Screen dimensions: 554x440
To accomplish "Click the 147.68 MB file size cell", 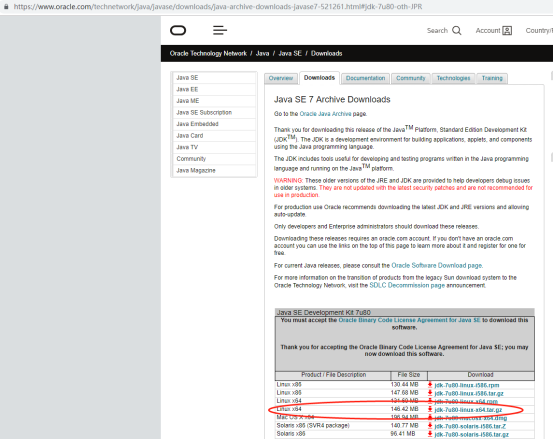I will pyautogui.click(x=404, y=393).
